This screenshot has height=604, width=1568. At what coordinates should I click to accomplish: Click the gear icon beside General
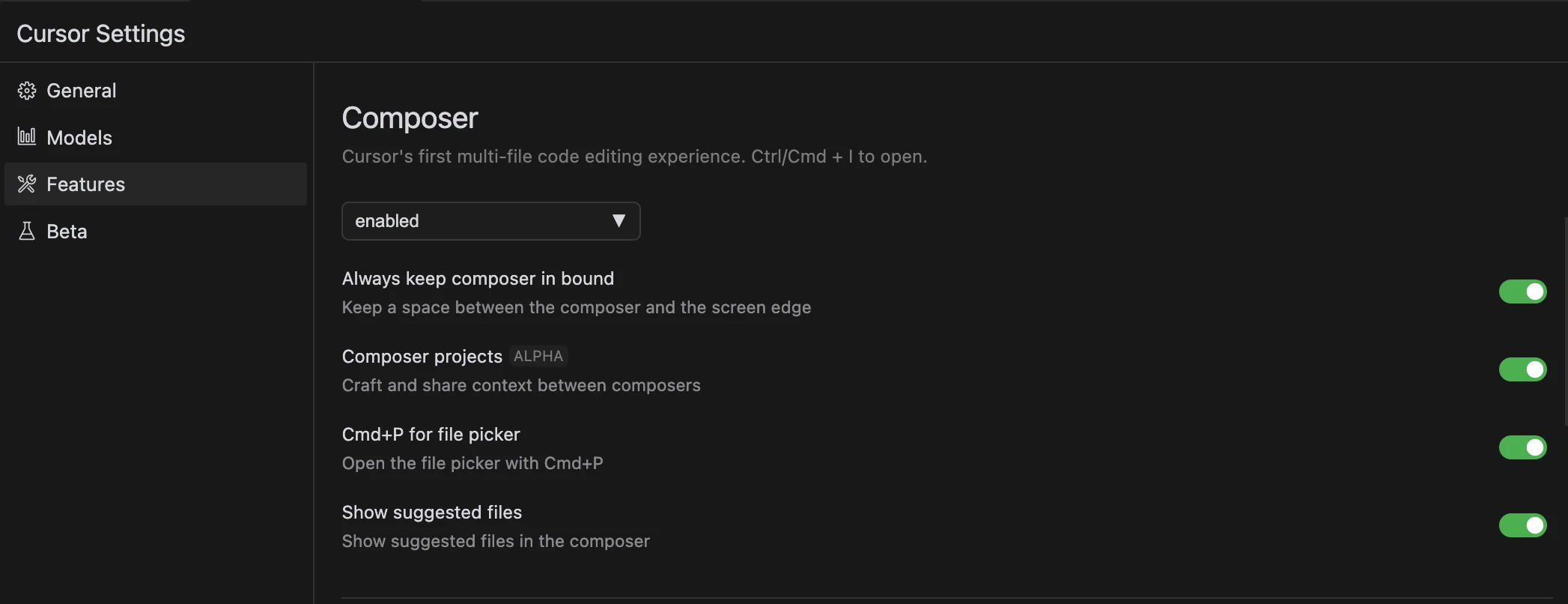click(27, 91)
